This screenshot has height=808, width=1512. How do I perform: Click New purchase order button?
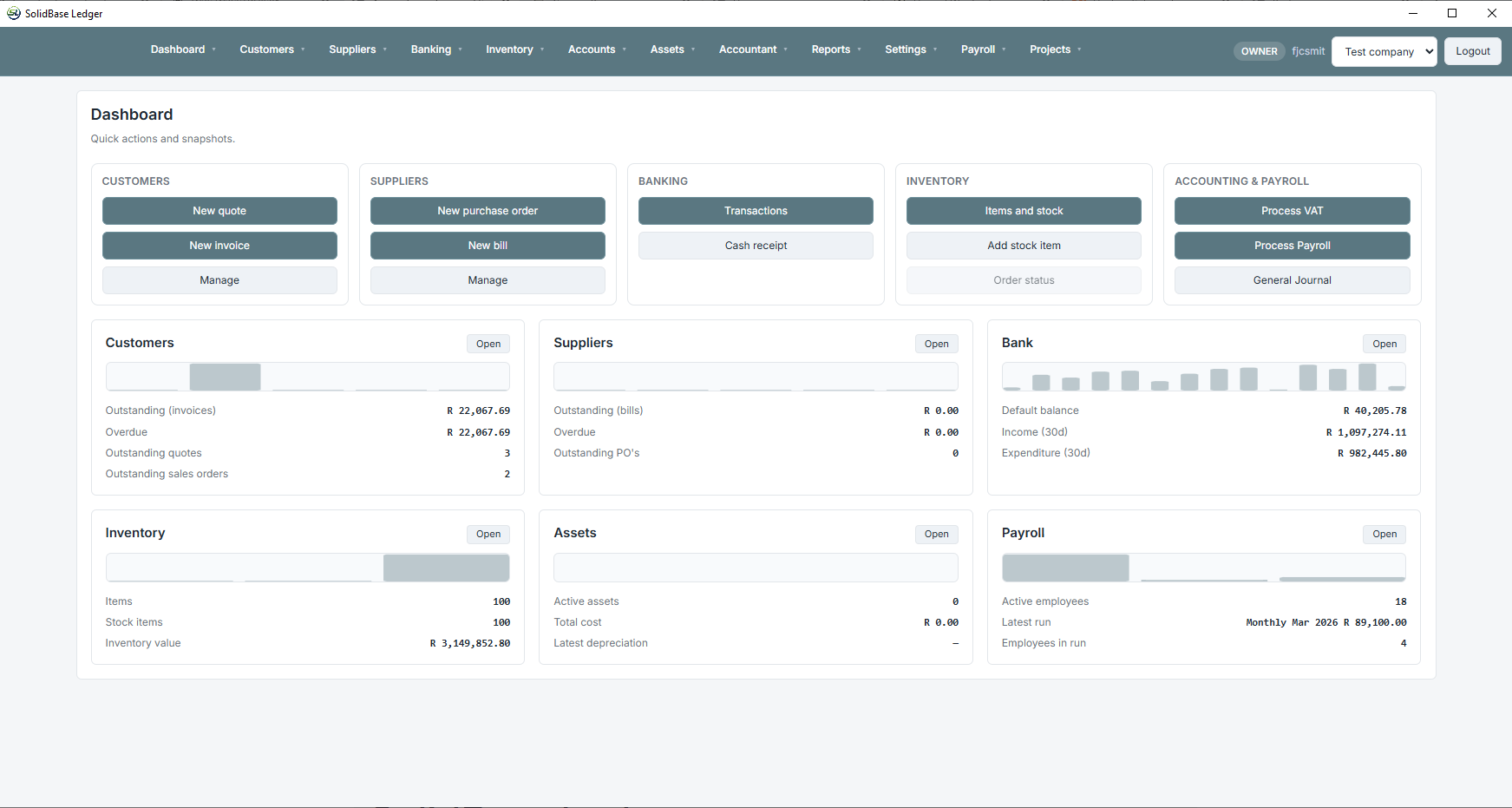[x=488, y=211]
